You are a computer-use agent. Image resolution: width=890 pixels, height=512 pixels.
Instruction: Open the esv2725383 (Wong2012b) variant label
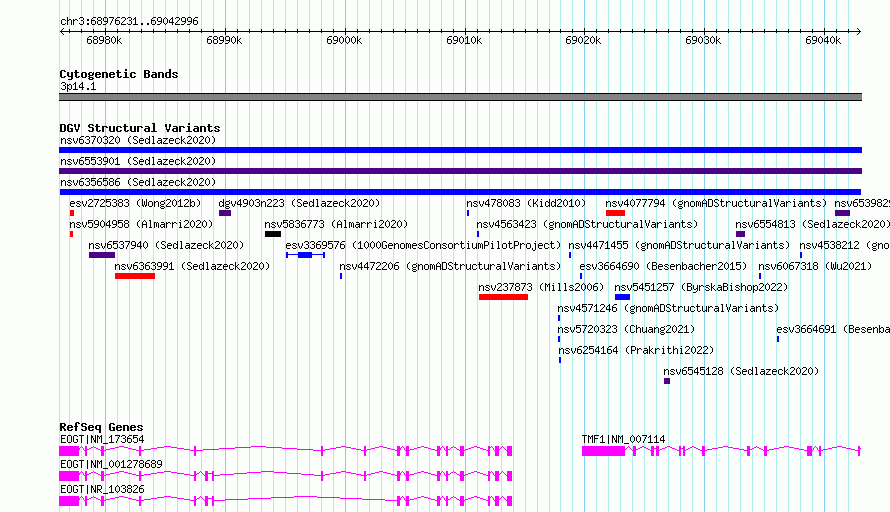(x=135, y=203)
